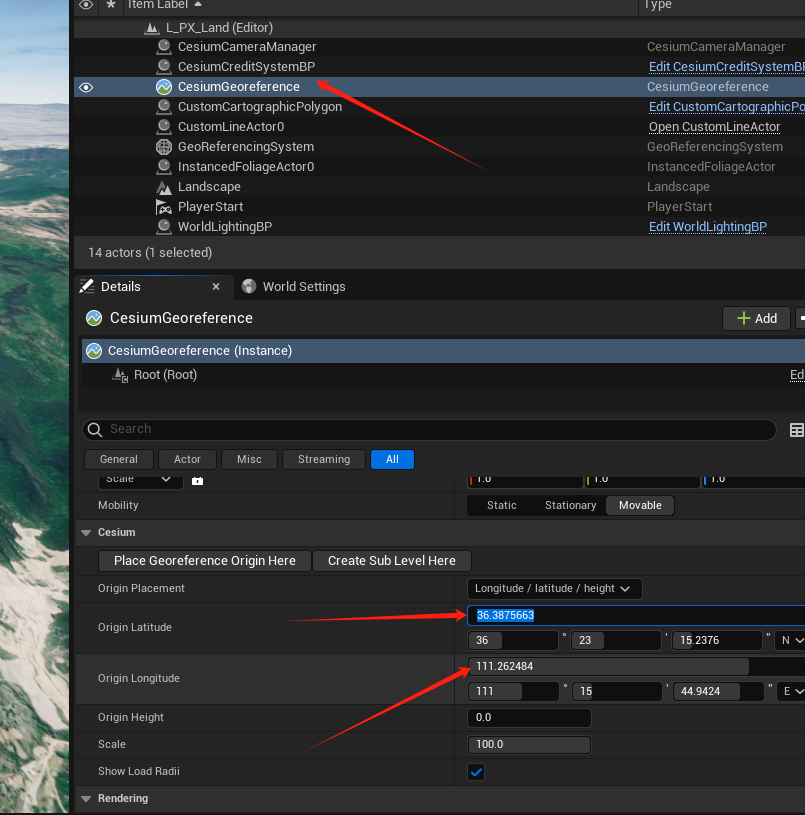Screen dimensions: 805x815
Task: Click the World Settings globe icon
Action: tap(249, 287)
